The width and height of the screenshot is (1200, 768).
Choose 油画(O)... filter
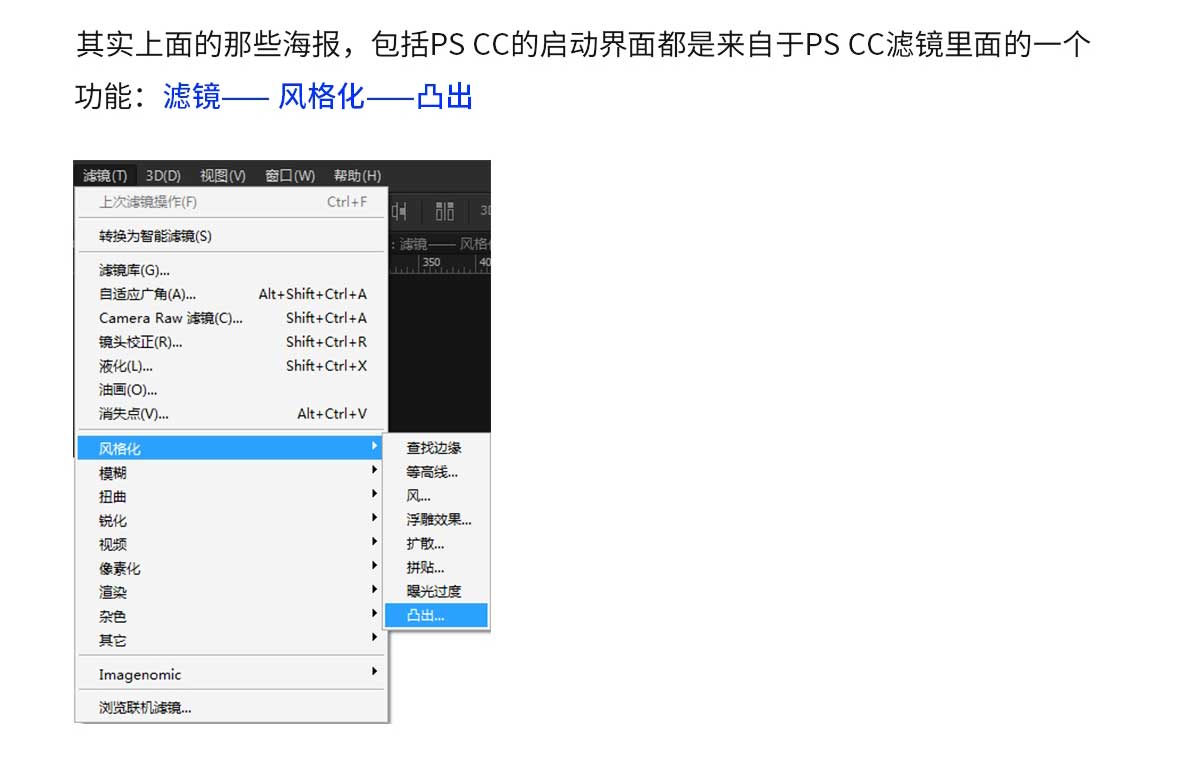pyautogui.click(x=232, y=390)
